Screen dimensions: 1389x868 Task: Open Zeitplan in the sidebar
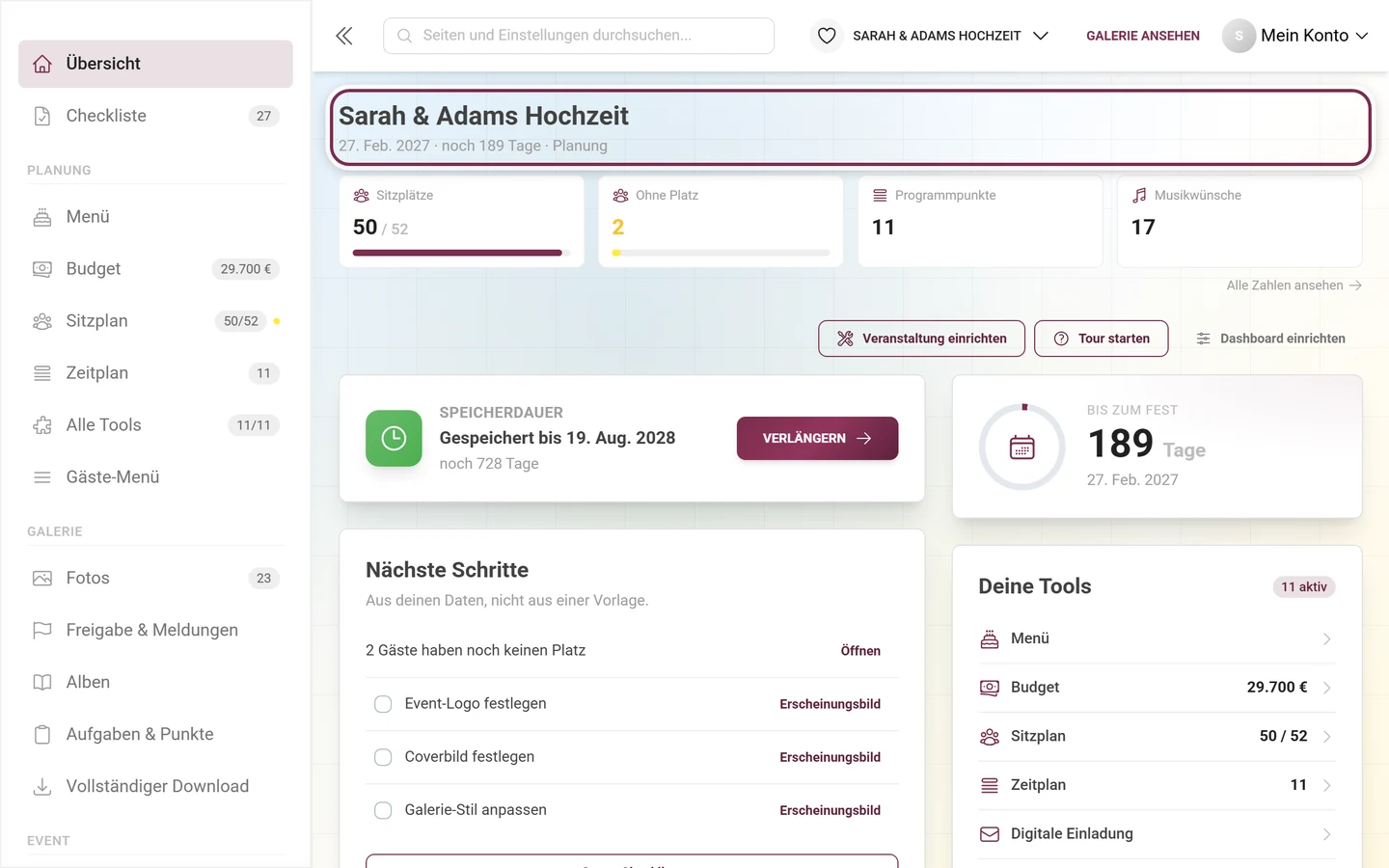click(155, 373)
